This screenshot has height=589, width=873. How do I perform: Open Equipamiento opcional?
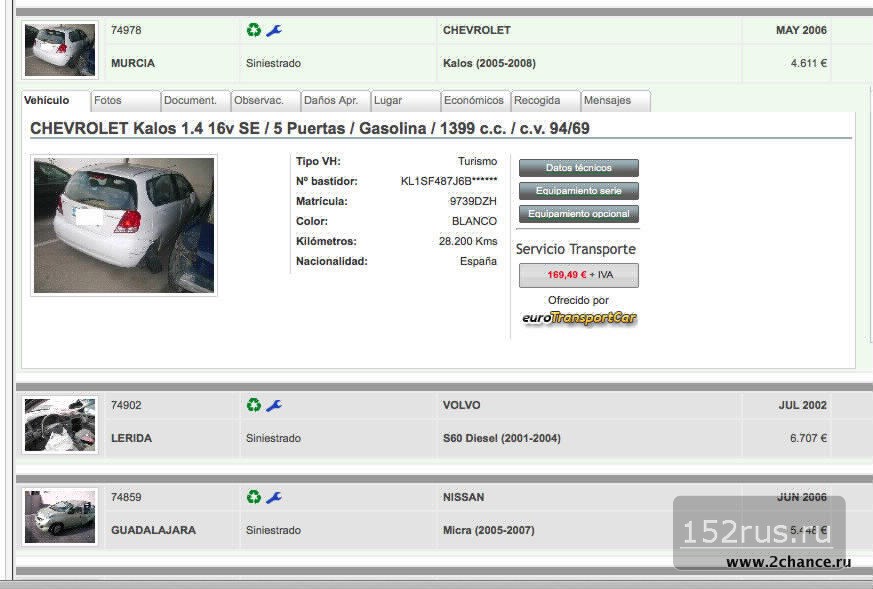[578, 214]
